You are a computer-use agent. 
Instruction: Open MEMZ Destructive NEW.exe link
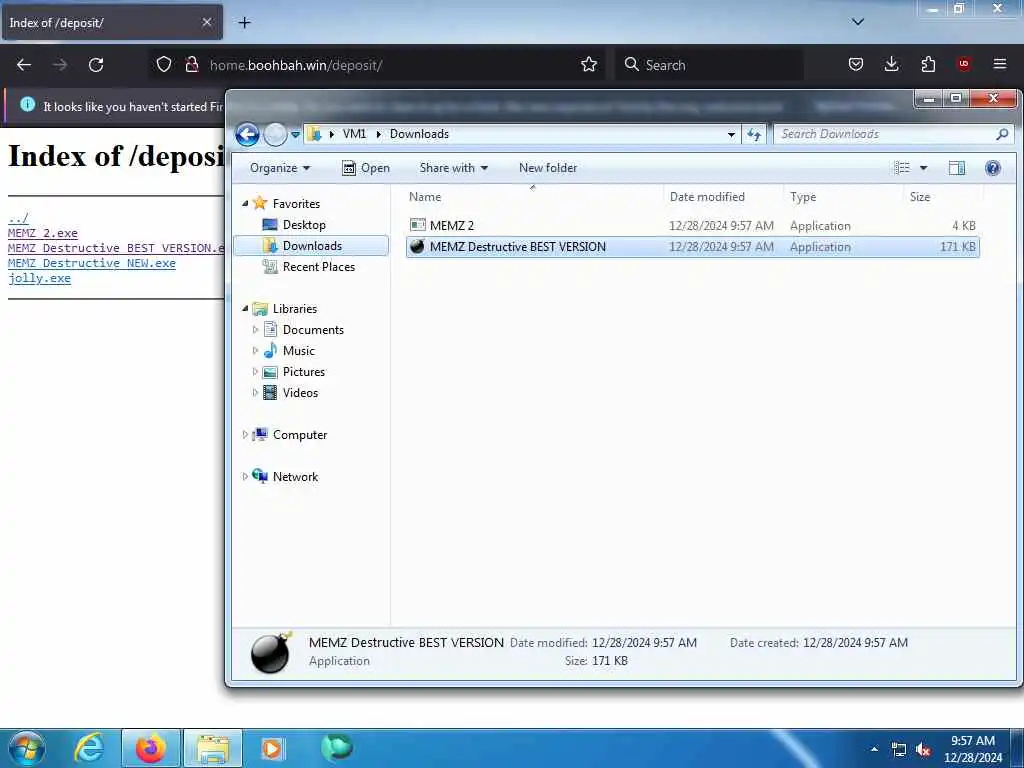(91, 263)
